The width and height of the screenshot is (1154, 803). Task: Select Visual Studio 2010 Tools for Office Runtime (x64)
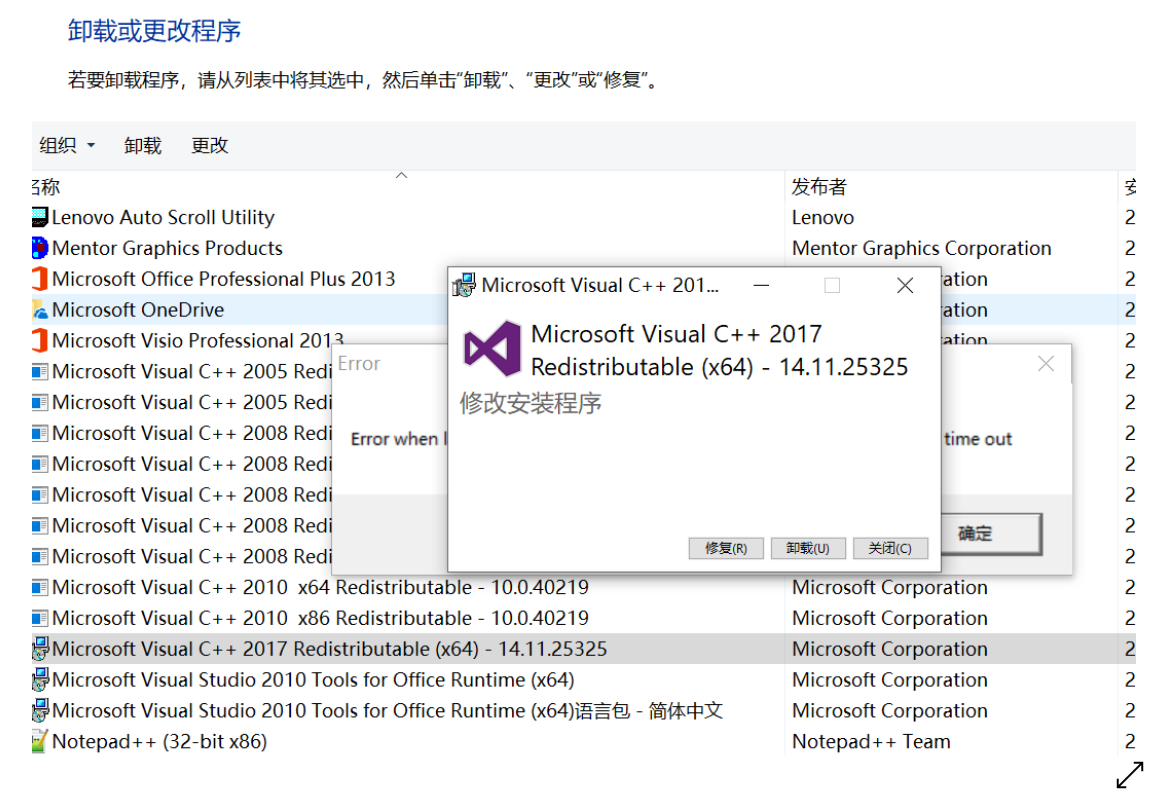pyautogui.click(x=313, y=679)
